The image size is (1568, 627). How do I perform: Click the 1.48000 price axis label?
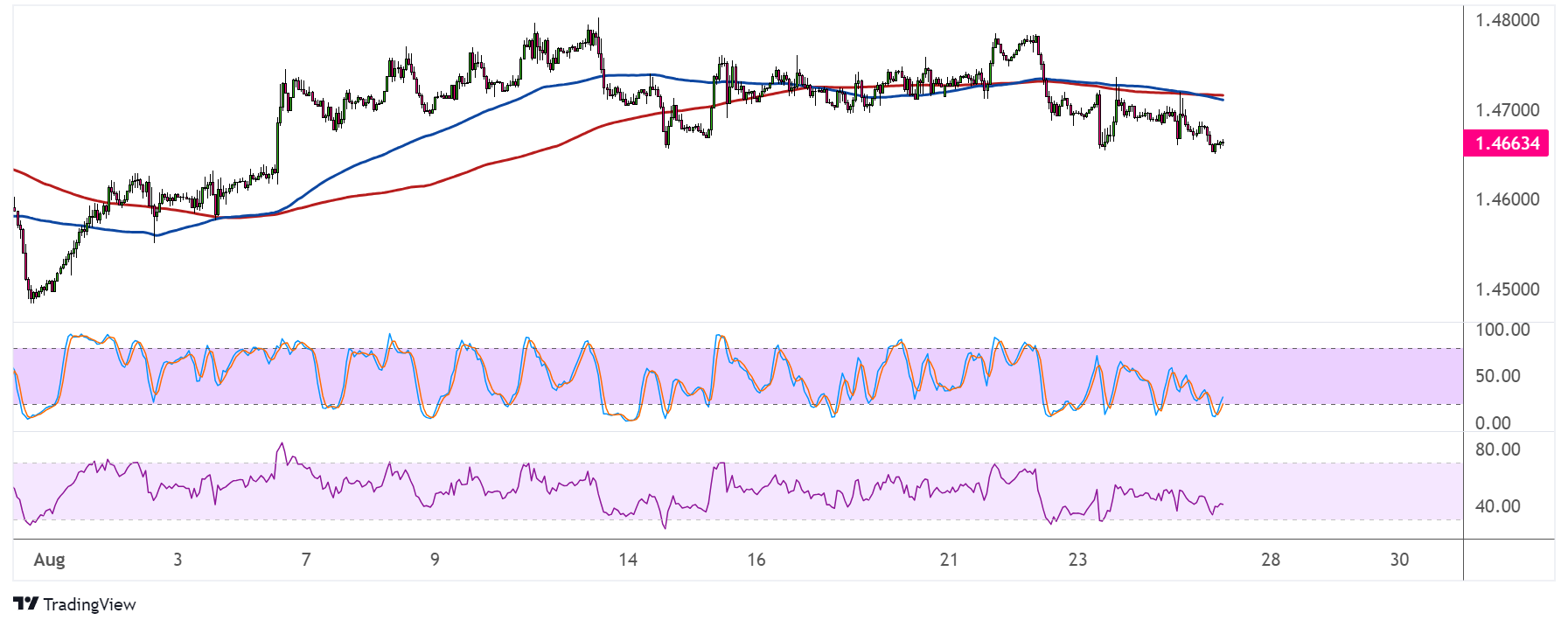(x=1507, y=20)
